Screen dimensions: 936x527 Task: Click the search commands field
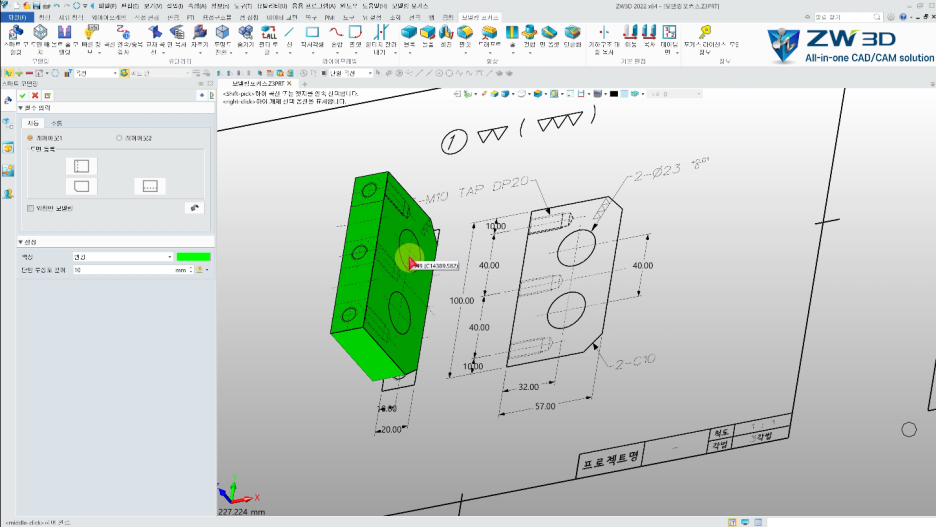tap(848, 17)
